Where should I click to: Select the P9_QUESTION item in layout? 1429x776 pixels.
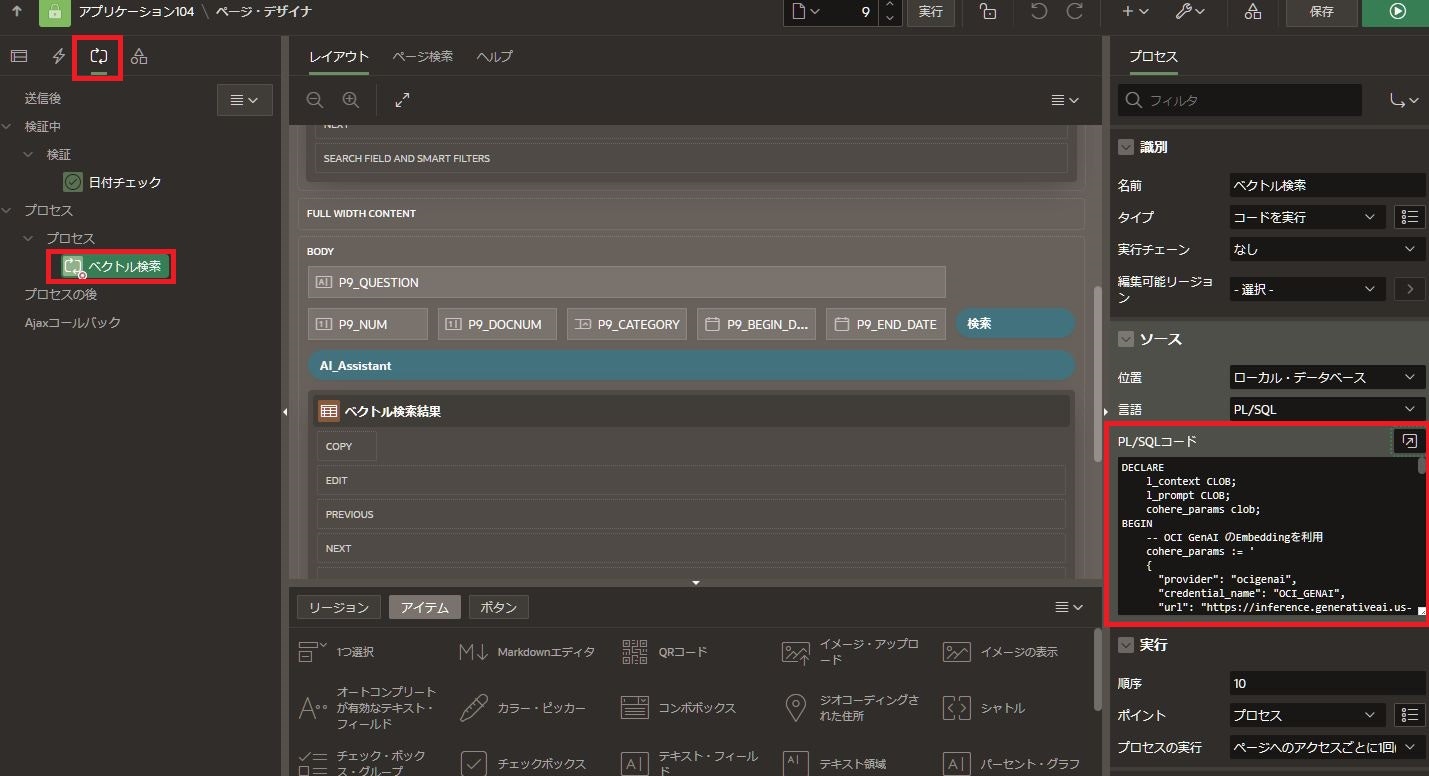(627, 282)
